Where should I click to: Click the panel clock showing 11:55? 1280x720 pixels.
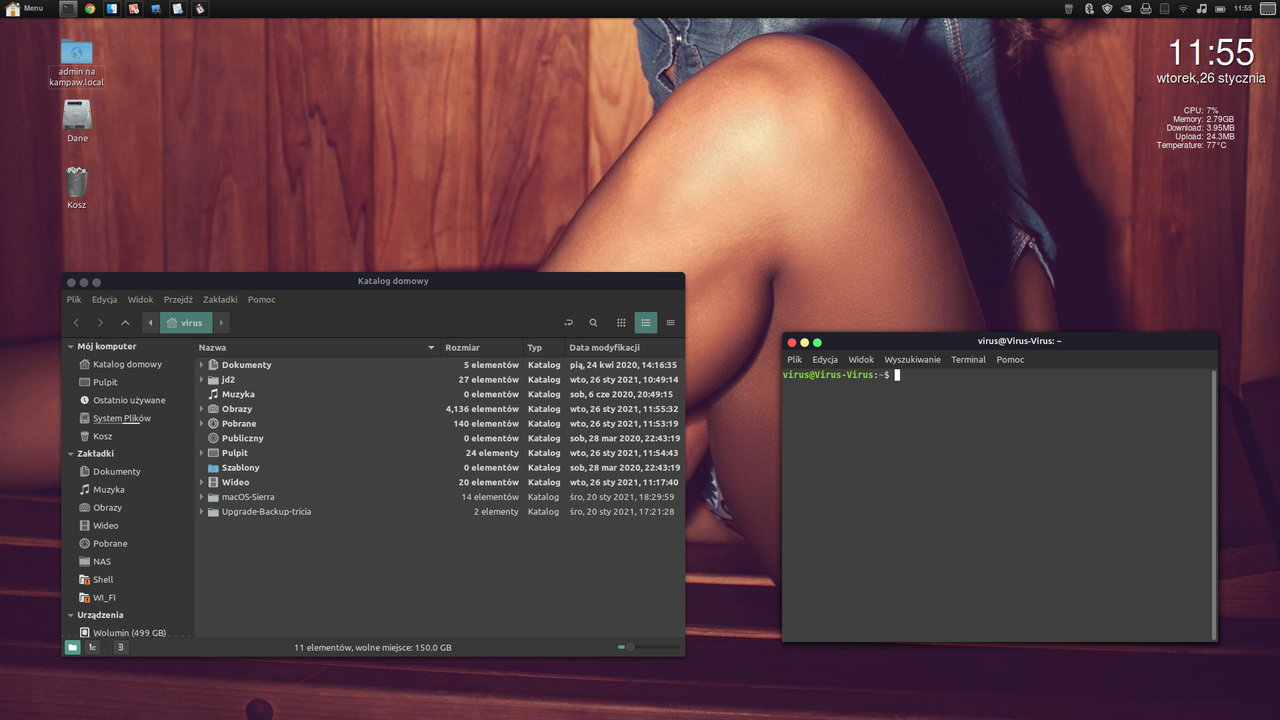(x=1243, y=8)
